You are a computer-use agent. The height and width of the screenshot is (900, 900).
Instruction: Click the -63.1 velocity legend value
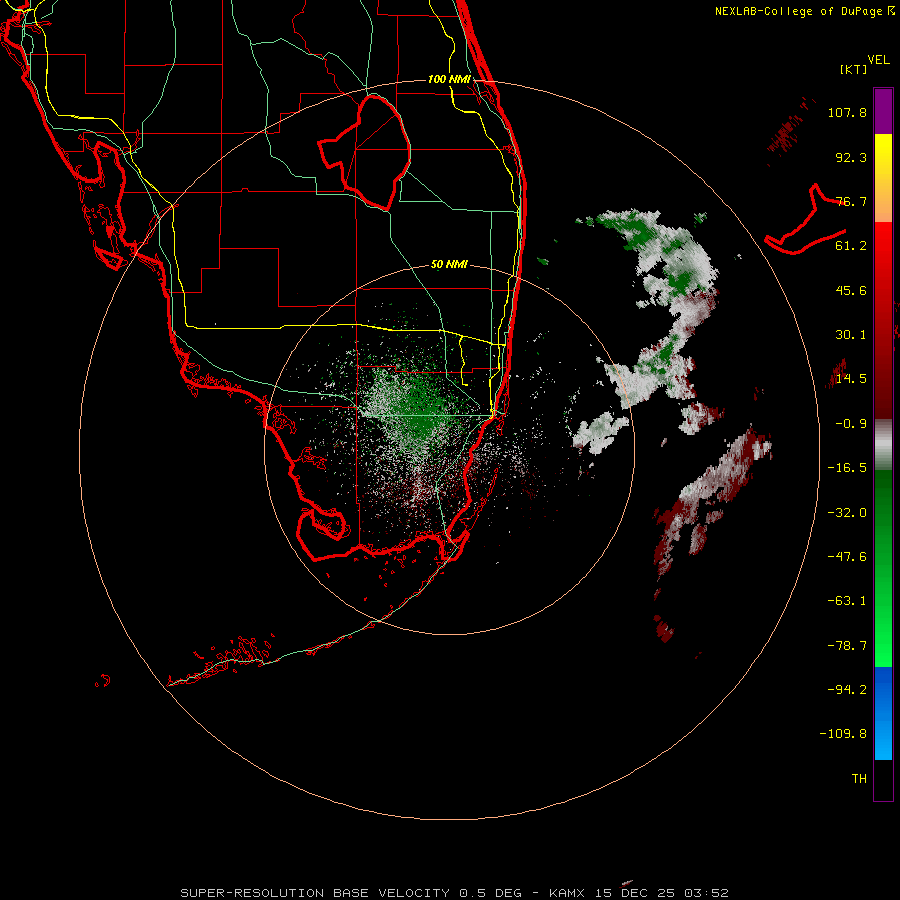(847, 601)
